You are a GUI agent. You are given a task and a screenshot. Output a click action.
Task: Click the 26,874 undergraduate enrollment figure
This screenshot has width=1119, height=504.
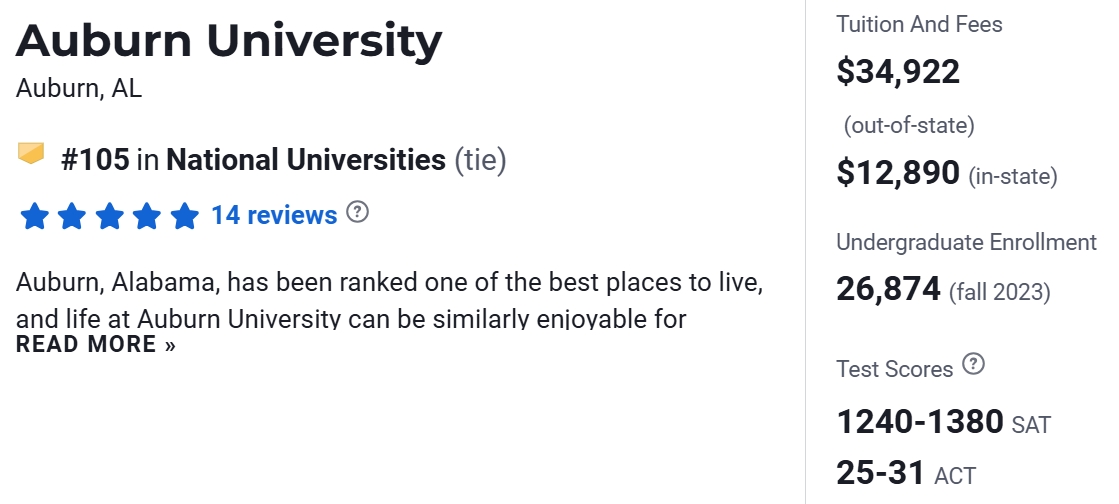(x=888, y=290)
